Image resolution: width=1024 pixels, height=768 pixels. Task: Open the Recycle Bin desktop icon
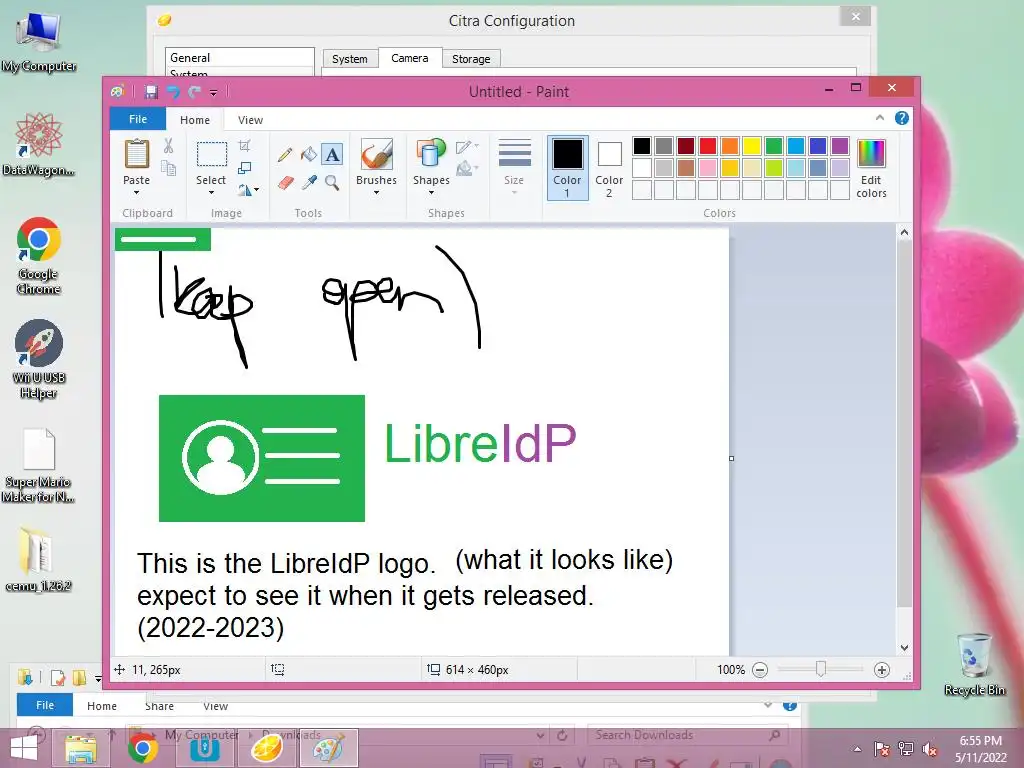[974, 664]
